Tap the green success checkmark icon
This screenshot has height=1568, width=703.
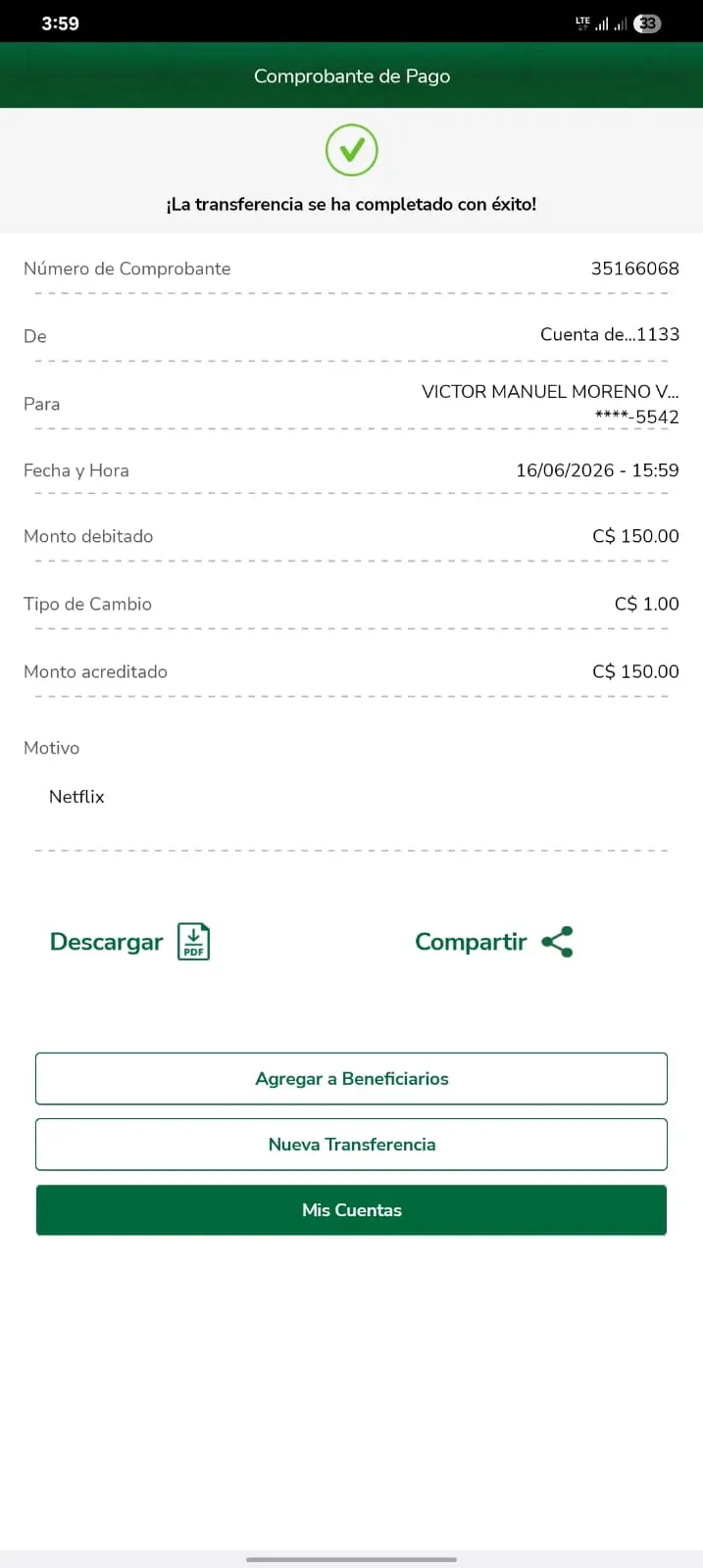[x=352, y=150]
